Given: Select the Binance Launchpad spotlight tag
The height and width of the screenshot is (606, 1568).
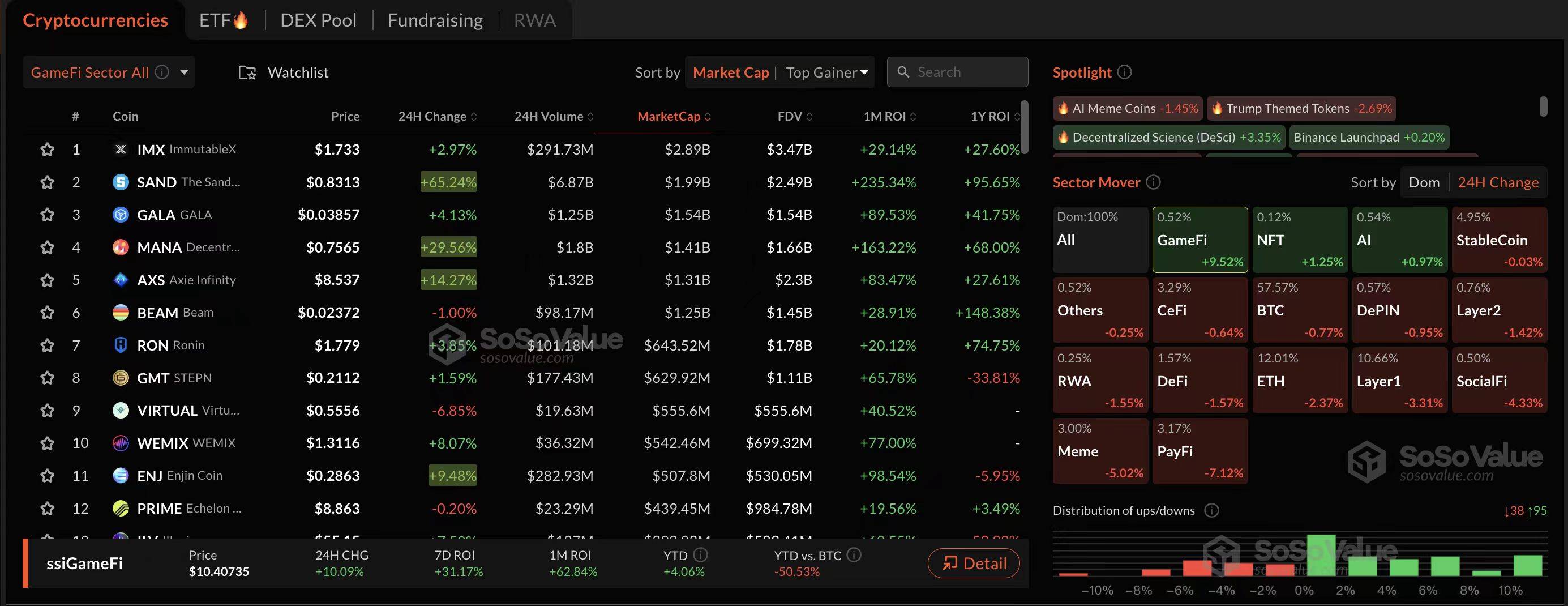Looking at the screenshot, I should click(x=1369, y=137).
